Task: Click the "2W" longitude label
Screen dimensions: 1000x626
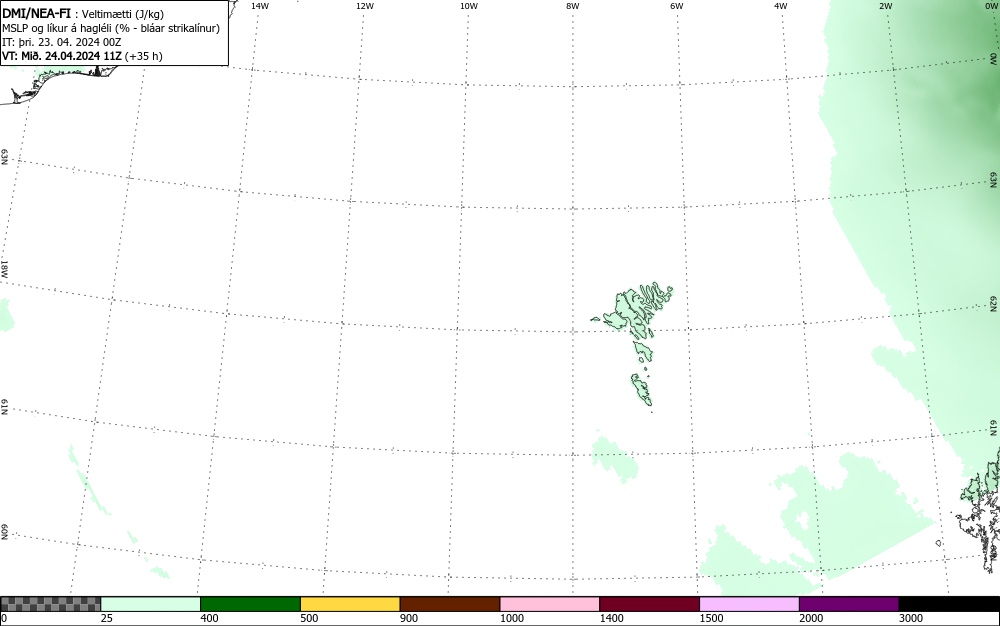Action: pyautogui.click(x=885, y=6)
